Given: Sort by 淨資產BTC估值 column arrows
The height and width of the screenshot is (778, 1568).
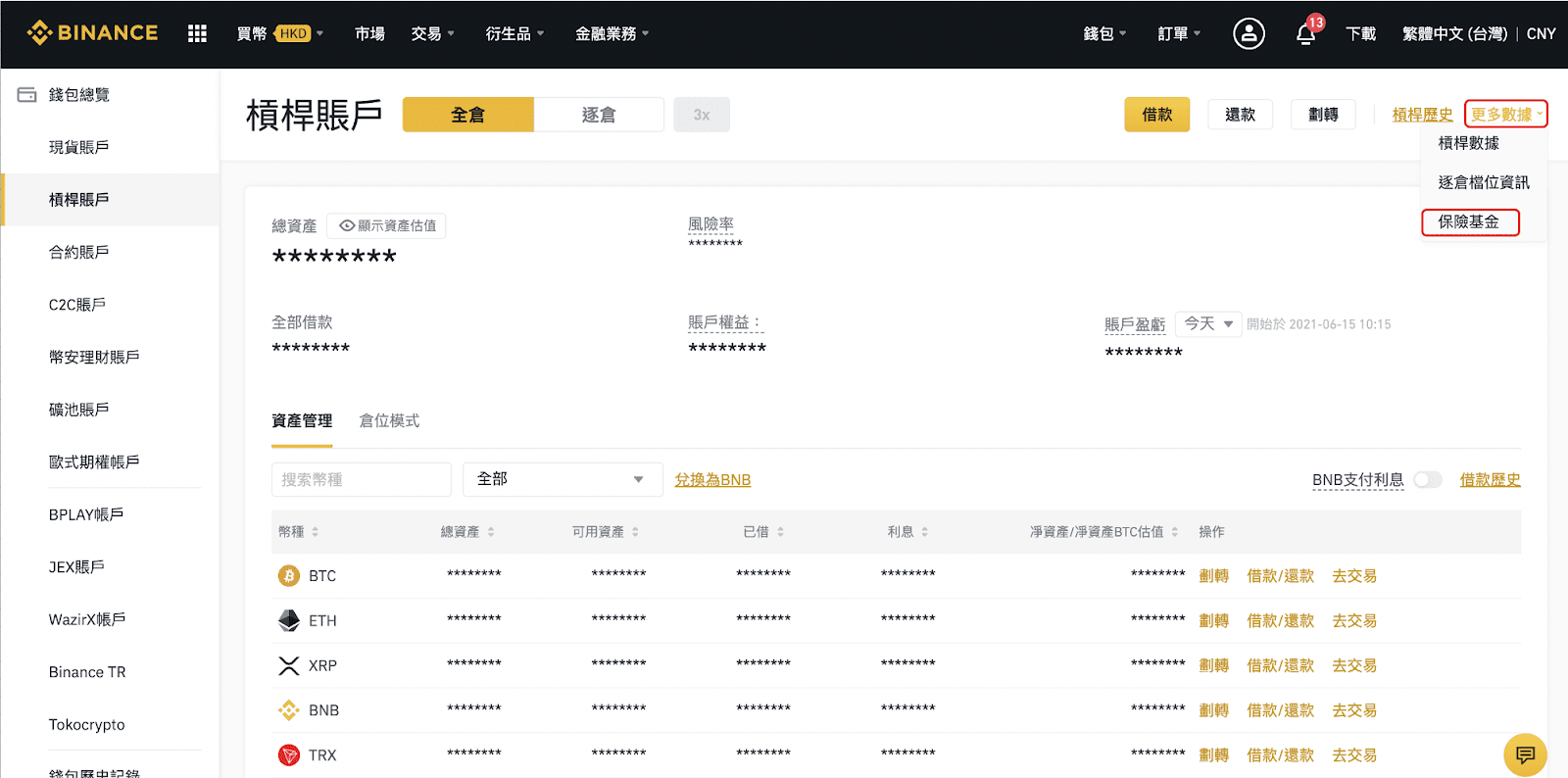Looking at the screenshot, I should (1174, 532).
